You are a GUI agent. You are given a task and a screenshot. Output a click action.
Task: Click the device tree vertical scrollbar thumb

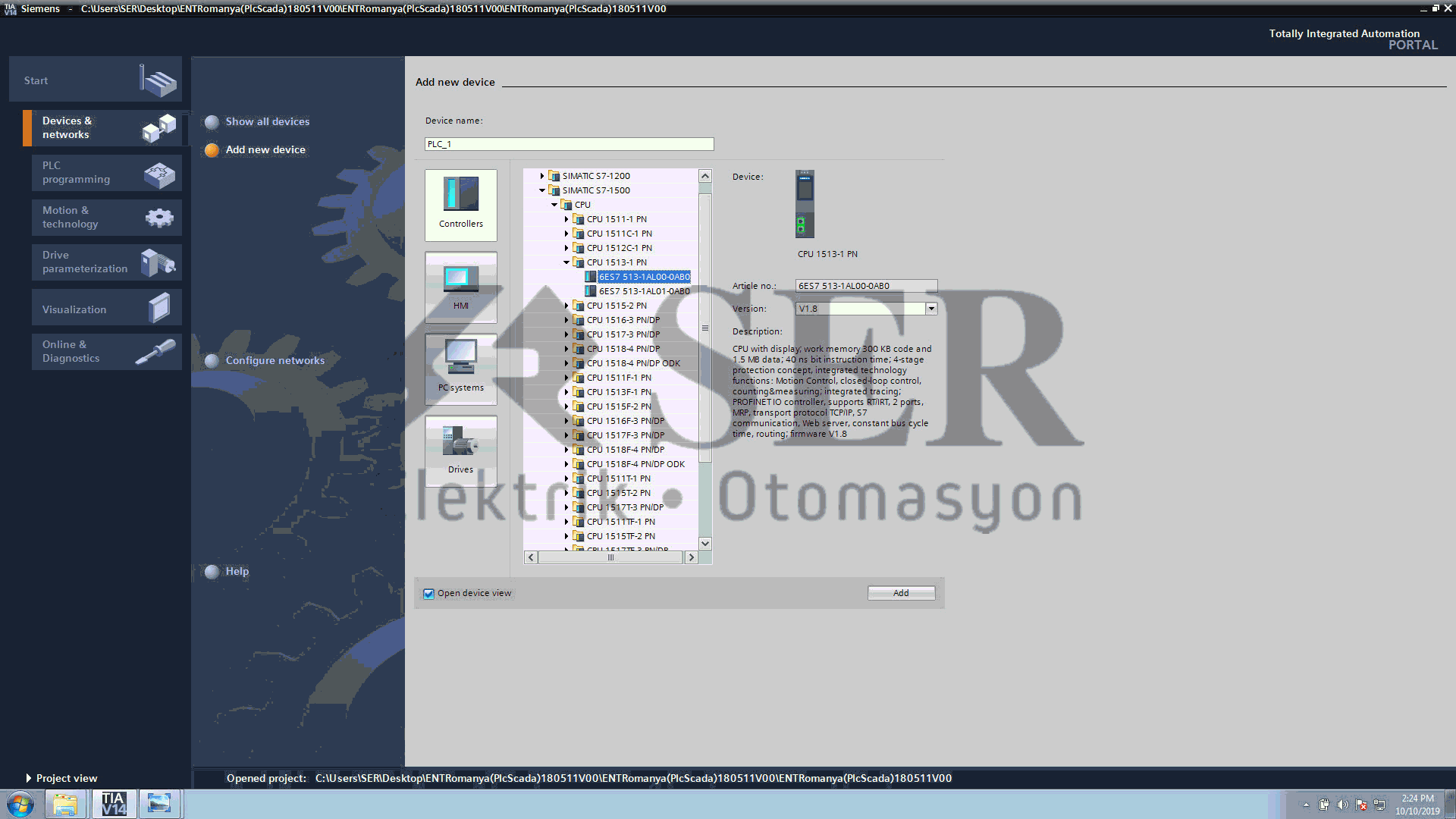coord(705,328)
